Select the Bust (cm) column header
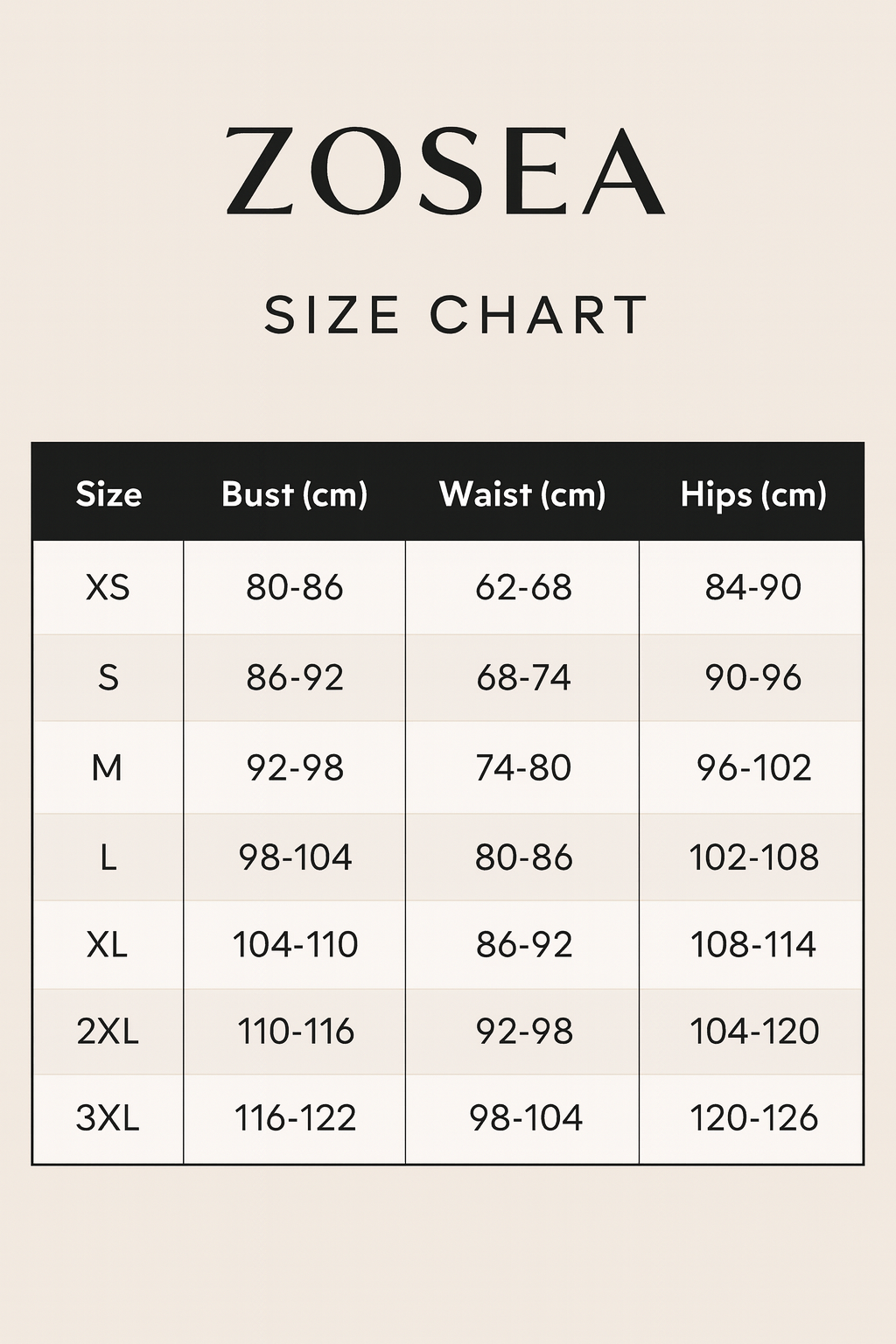The width and height of the screenshot is (896, 1344). pyautogui.click(x=294, y=494)
